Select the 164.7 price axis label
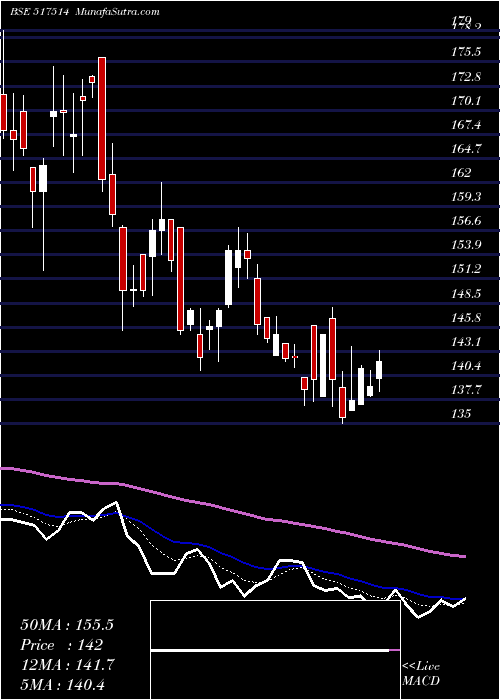 467,149
